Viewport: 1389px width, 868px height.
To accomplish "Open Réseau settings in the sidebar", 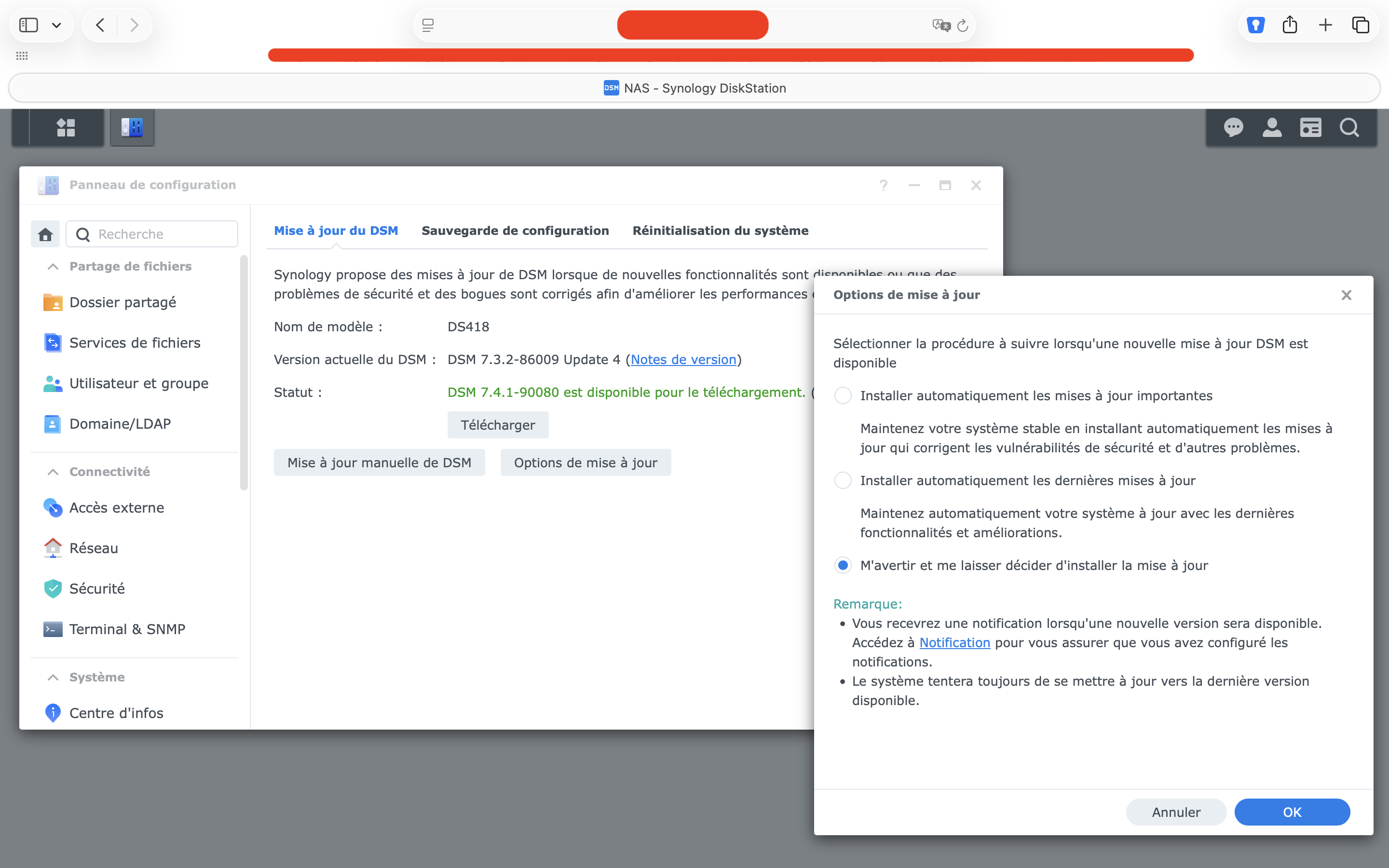I will [94, 548].
